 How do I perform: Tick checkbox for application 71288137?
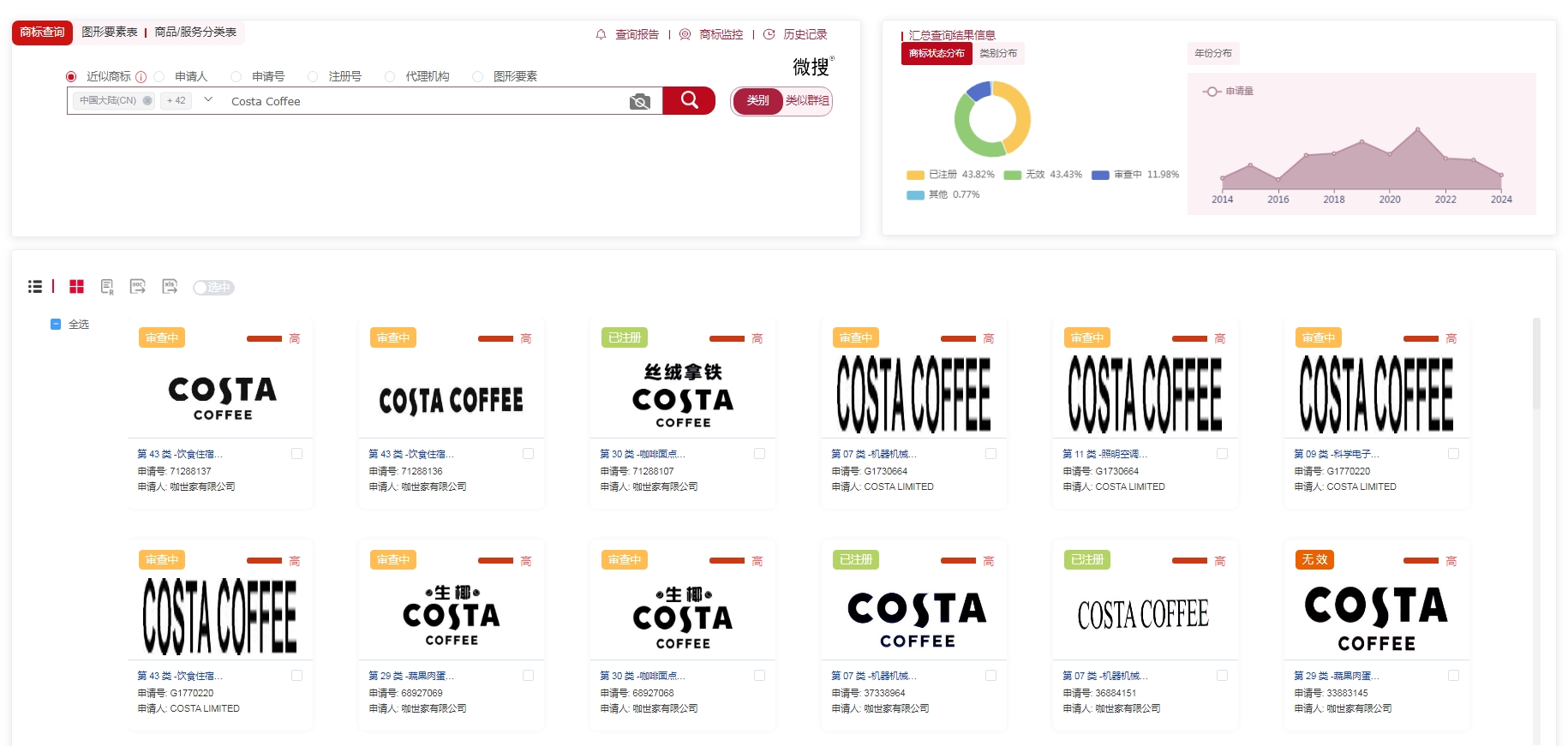tap(297, 454)
